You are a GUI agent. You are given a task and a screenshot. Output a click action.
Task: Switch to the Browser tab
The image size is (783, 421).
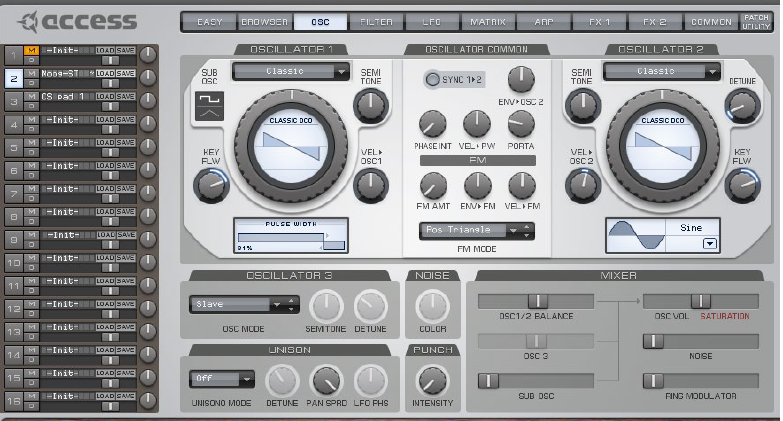click(264, 22)
